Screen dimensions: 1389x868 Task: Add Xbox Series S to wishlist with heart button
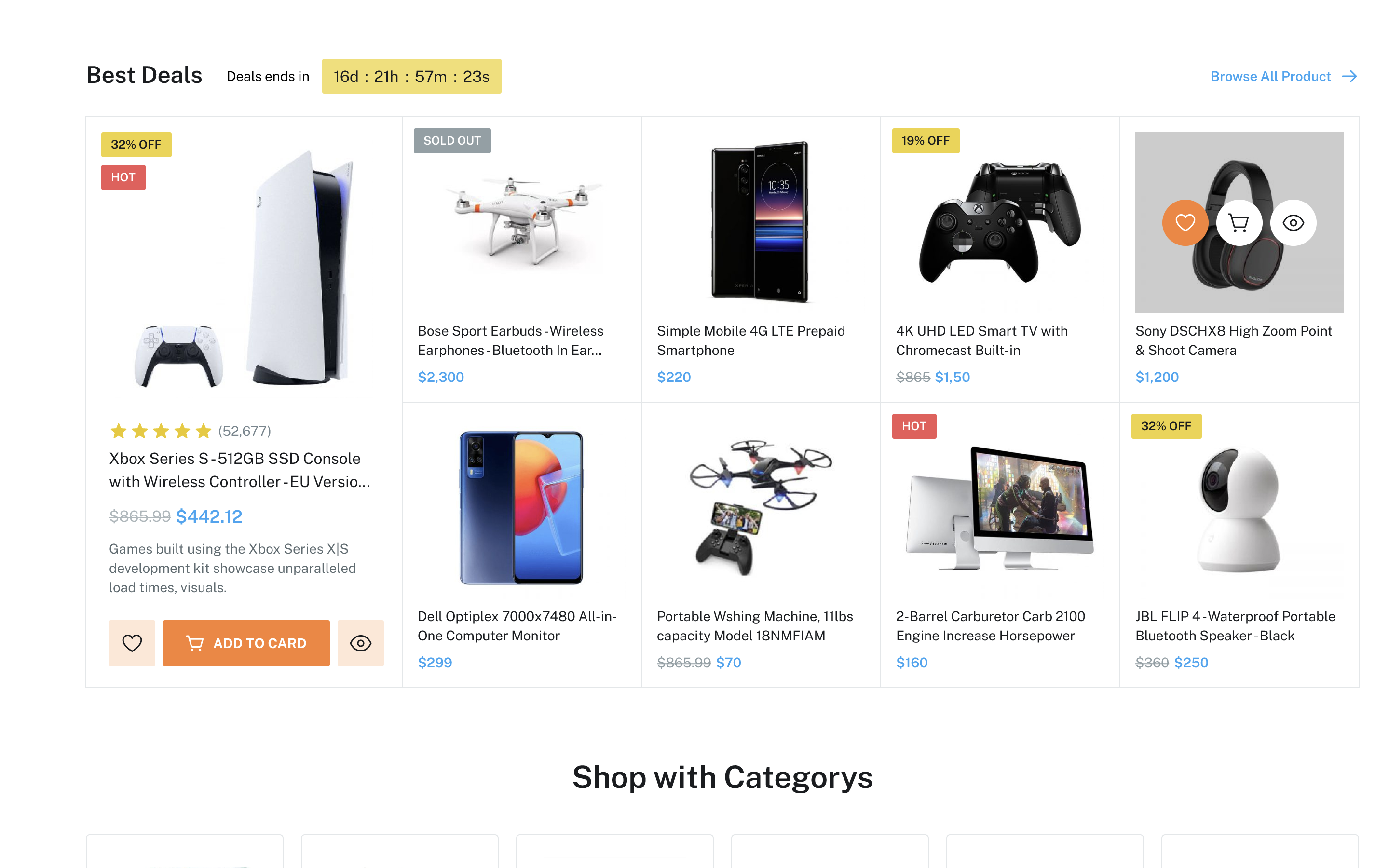pyautogui.click(x=132, y=643)
